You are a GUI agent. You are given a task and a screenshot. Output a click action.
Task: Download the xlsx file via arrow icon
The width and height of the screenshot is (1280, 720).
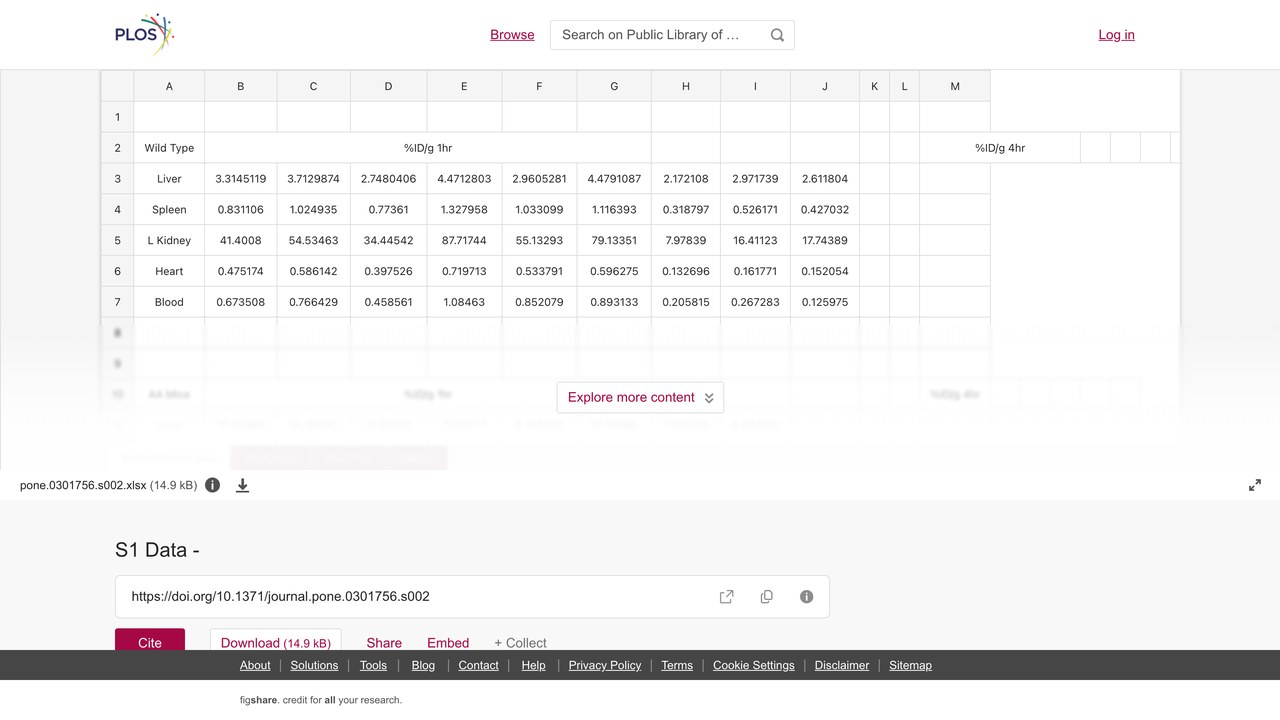tap(242, 485)
